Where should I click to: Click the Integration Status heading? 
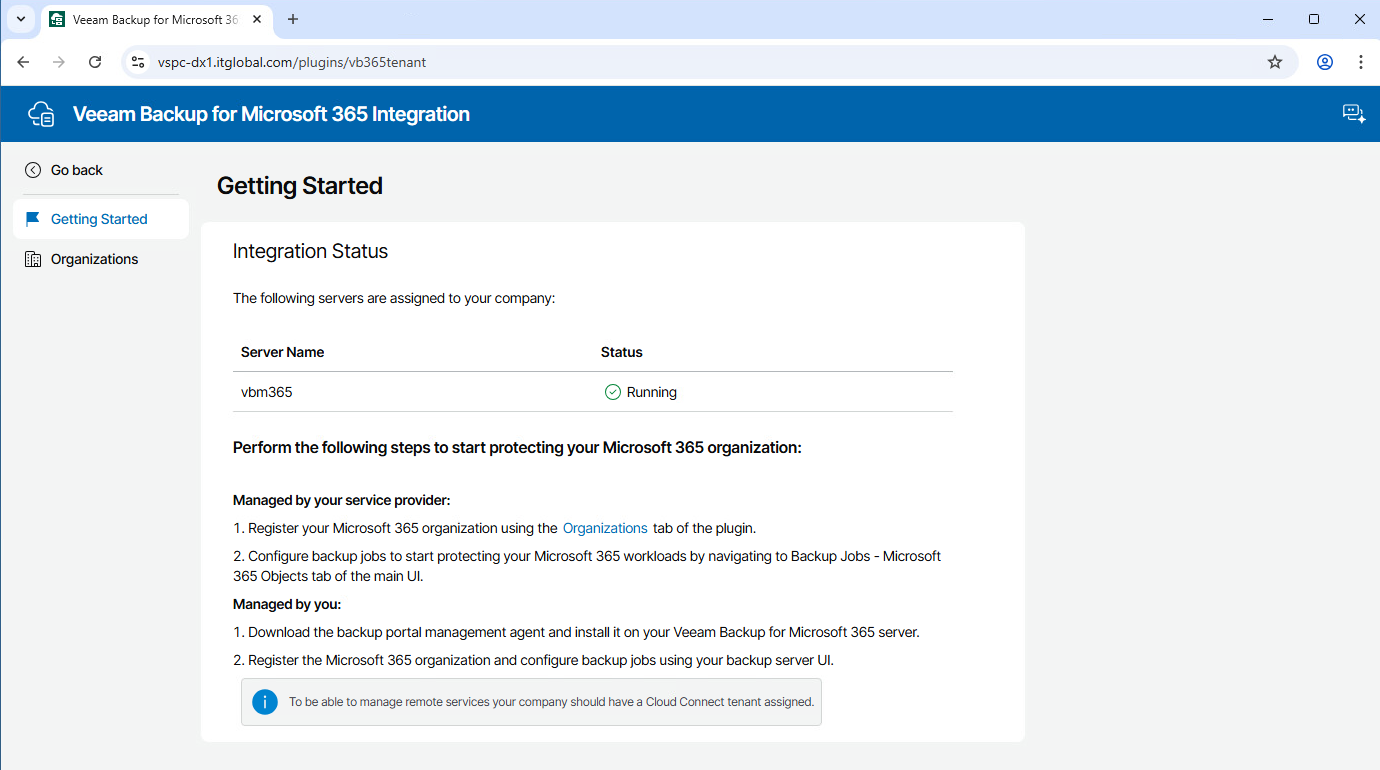pos(310,251)
